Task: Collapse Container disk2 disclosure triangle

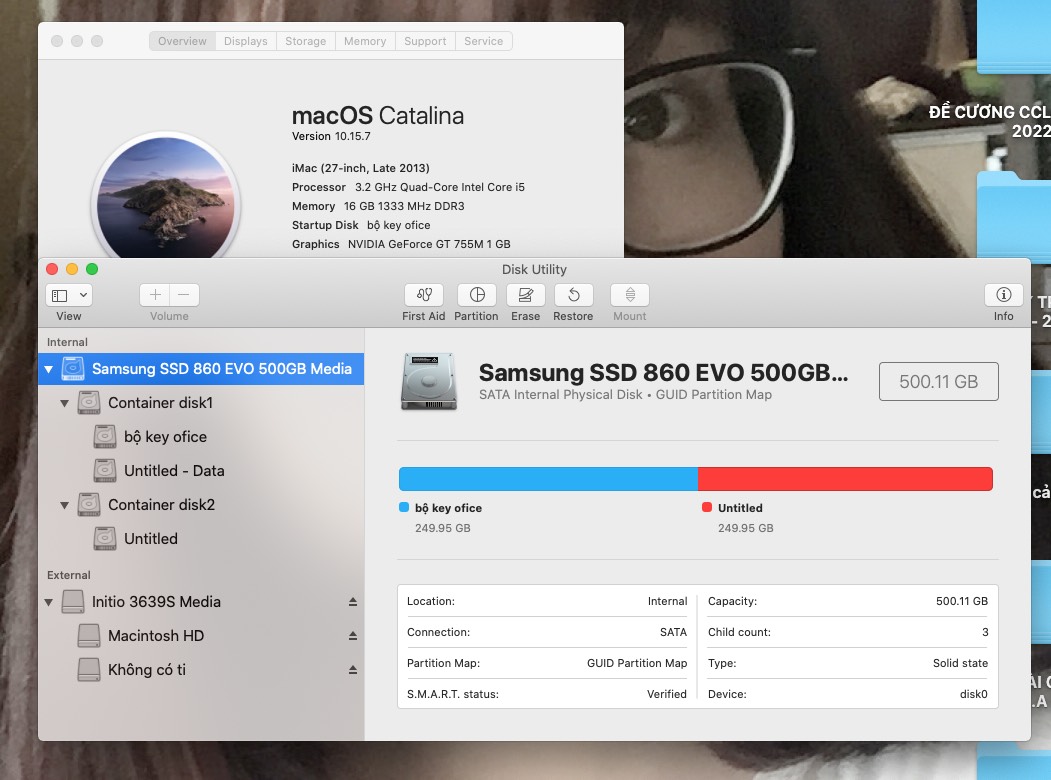Action: pyautogui.click(x=64, y=505)
